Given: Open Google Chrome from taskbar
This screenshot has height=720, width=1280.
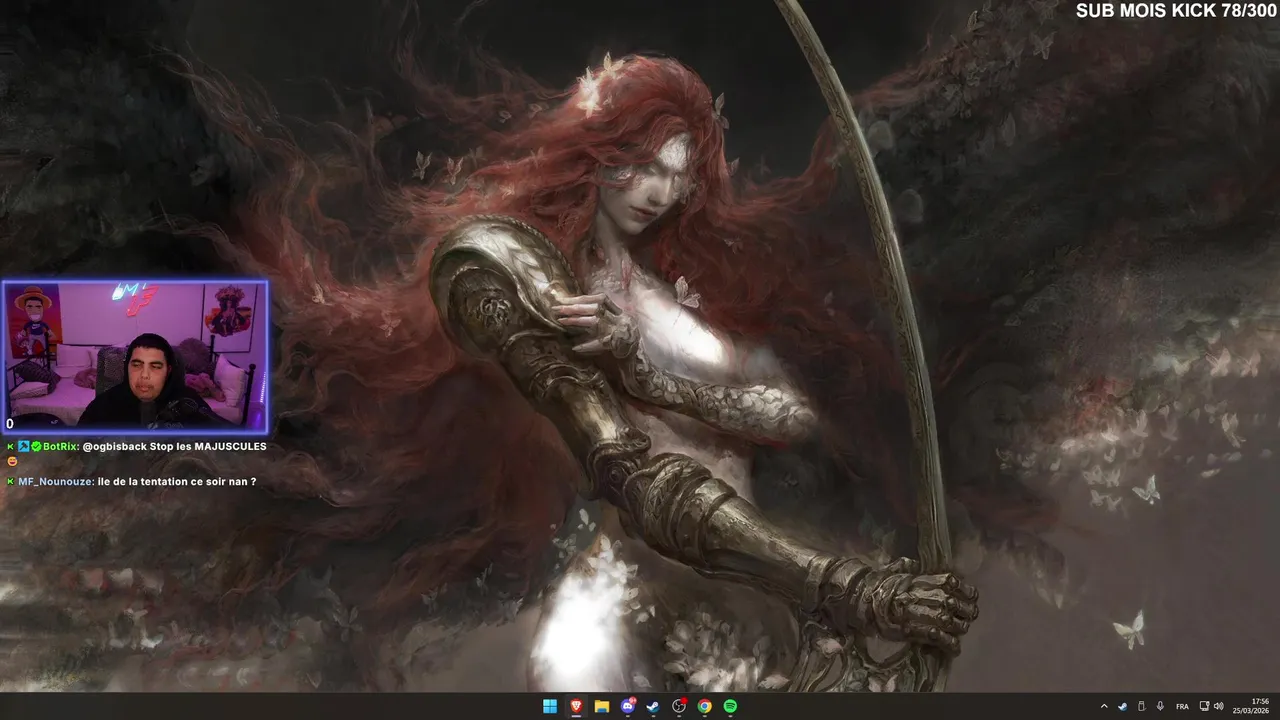Looking at the screenshot, I should [x=705, y=706].
